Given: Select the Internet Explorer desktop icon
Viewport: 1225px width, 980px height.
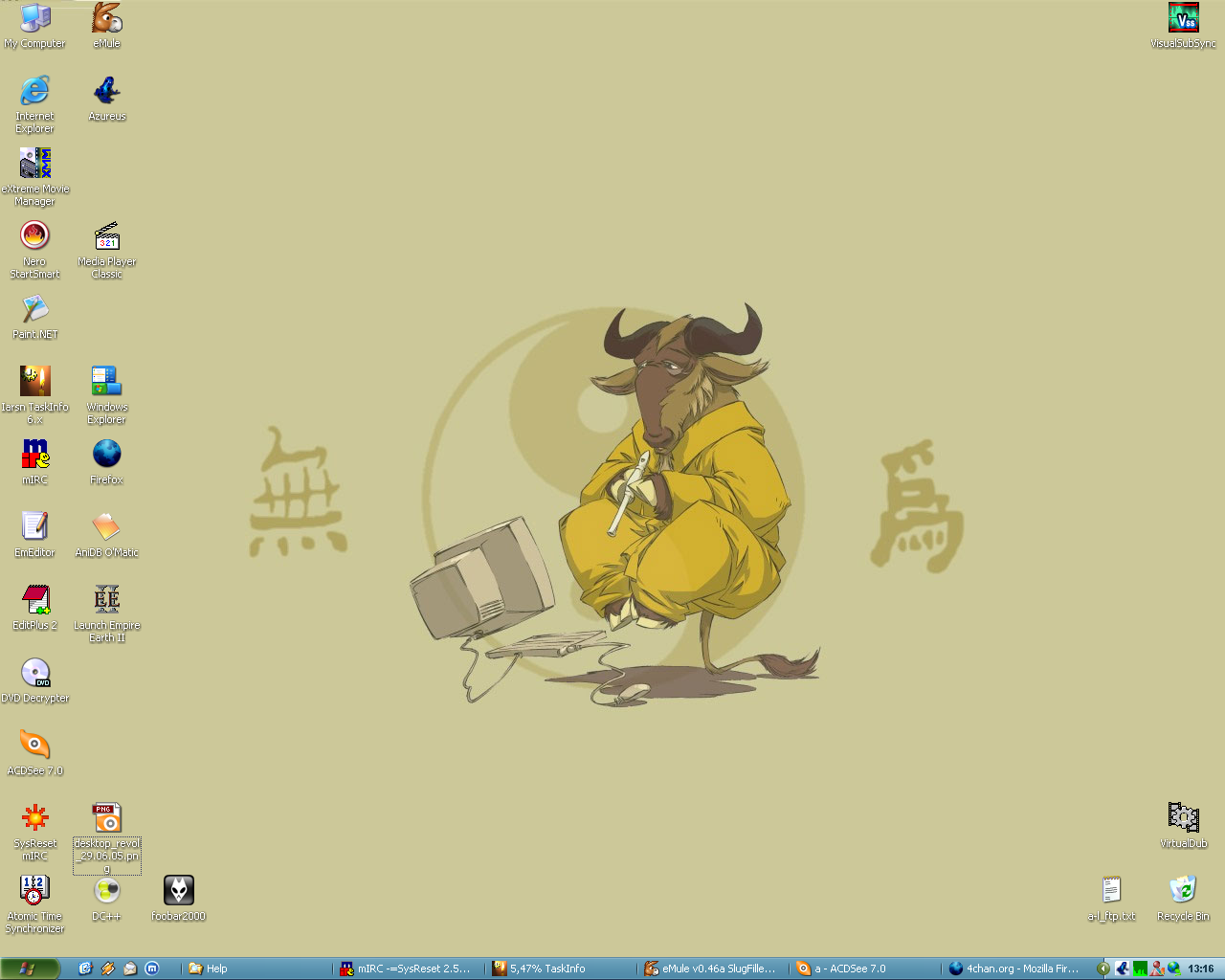Looking at the screenshot, I should 34,104.
